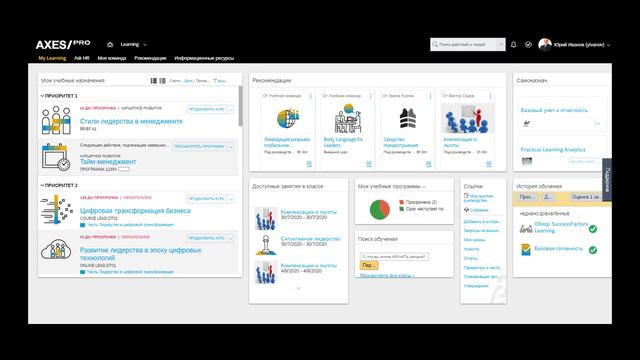Open the checkmark to-do icon in header
The image size is (640, 360).
pyautogui.click(x=528, y=44)
